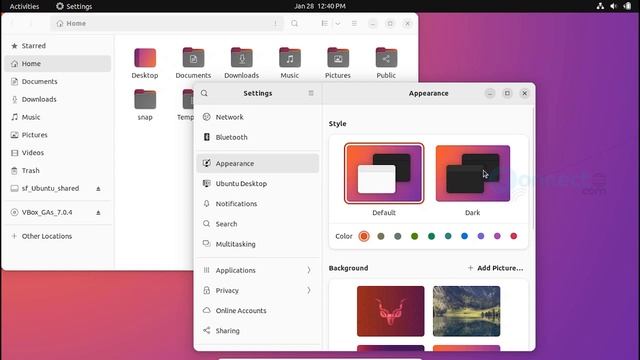Choose the mountain lake wallpaper
The width and height of the screenshot is (640, 360).
[467, 311]
